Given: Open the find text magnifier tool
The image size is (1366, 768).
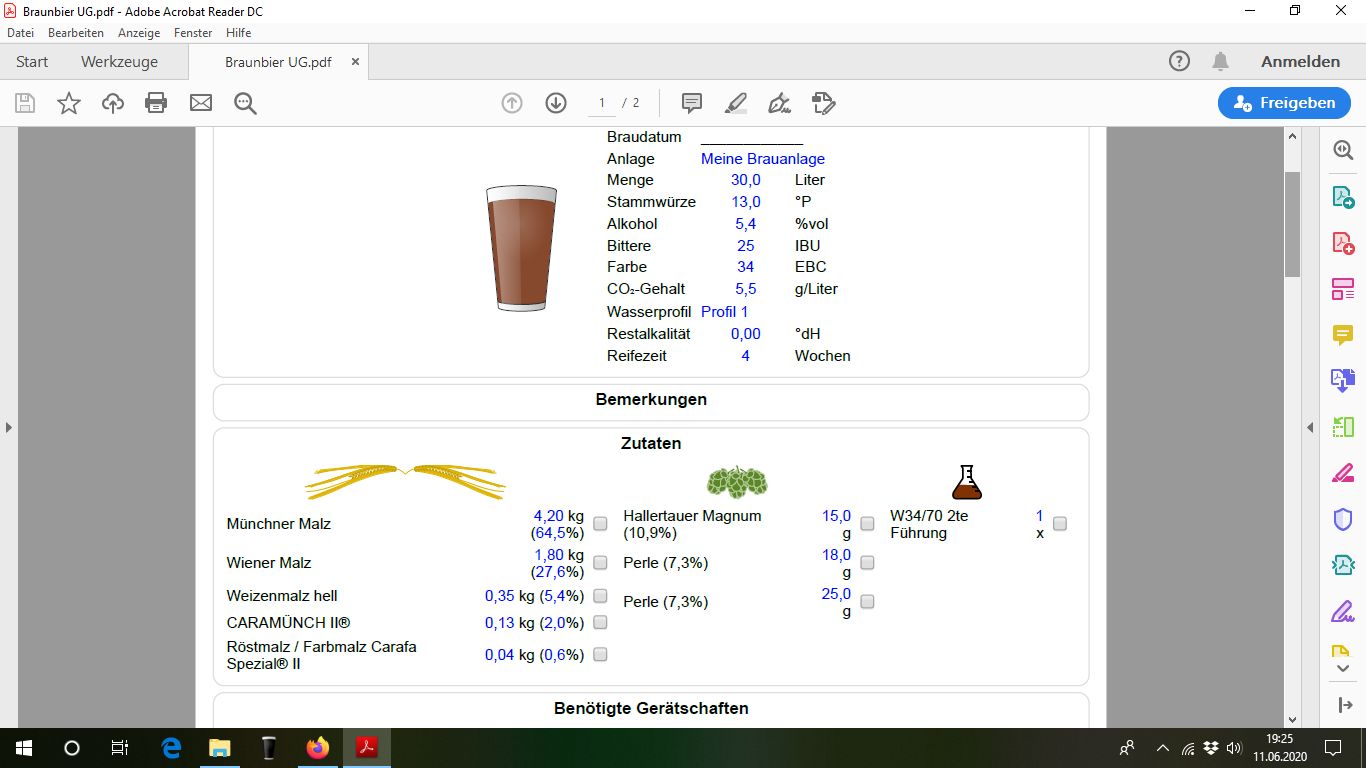Looking at the screenshot, I should click(245, 103).
